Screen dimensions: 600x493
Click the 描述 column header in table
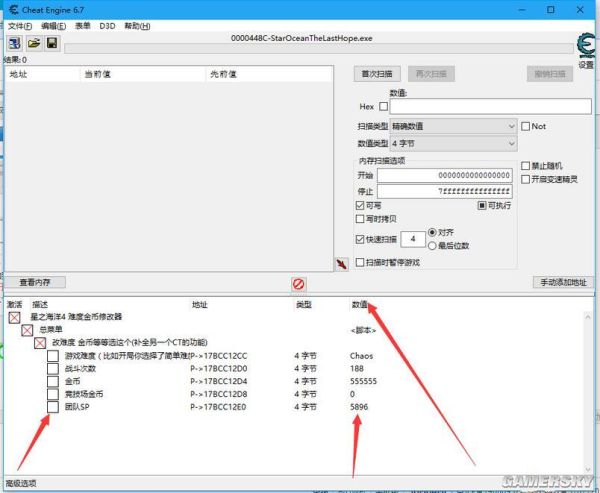[40, 305]
